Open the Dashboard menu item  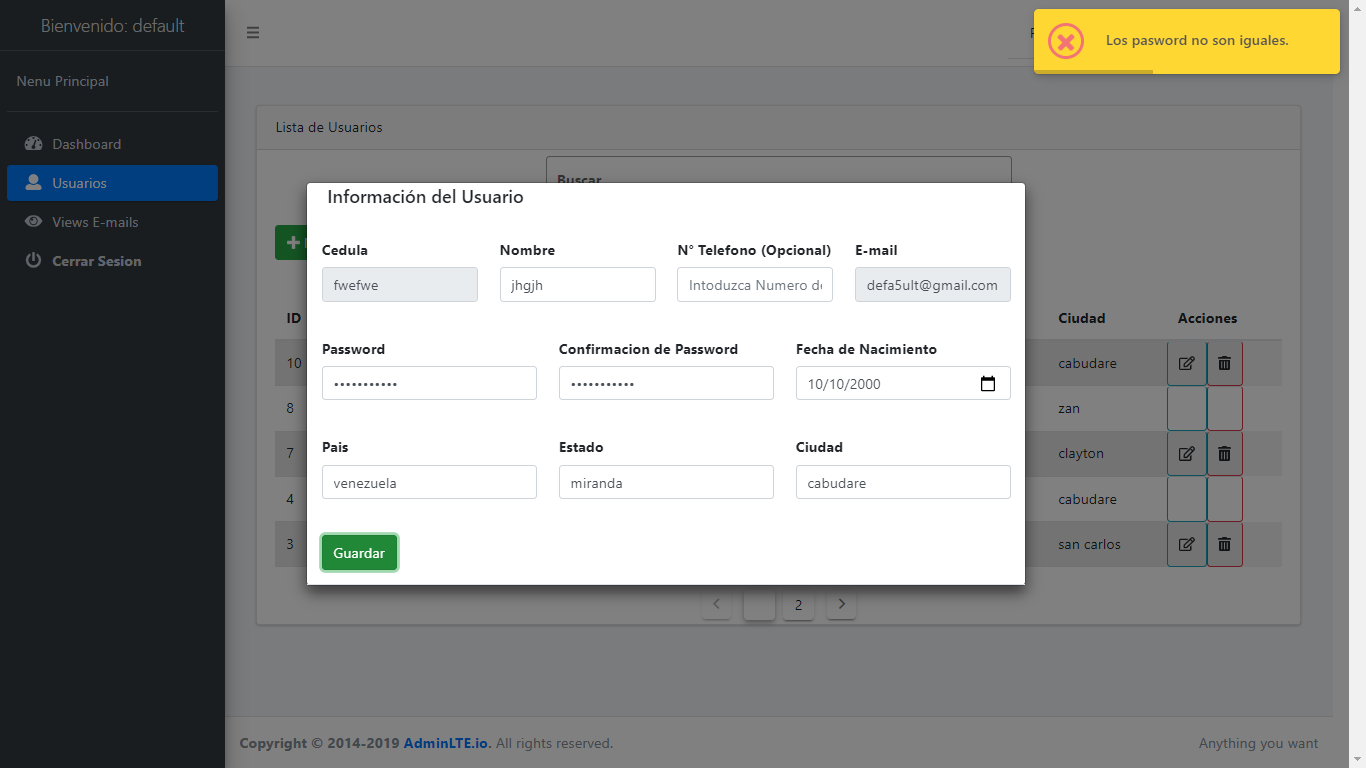112,144
